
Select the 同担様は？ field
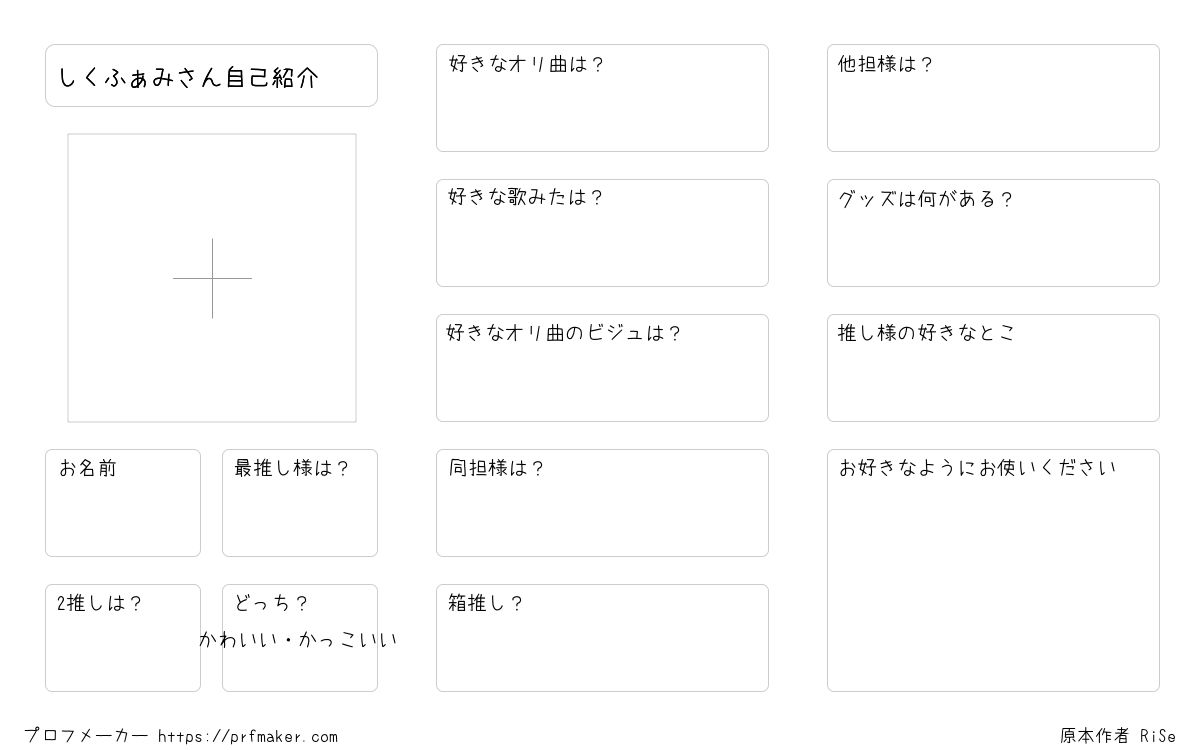coord(602,503)
